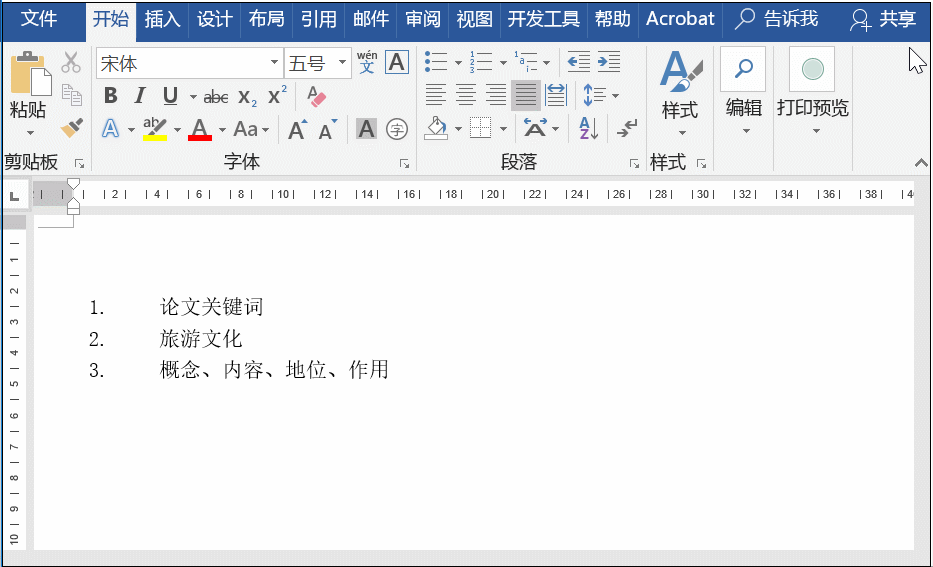Insert enclosed character icon

pyautogui.click(x=397, y=129)
